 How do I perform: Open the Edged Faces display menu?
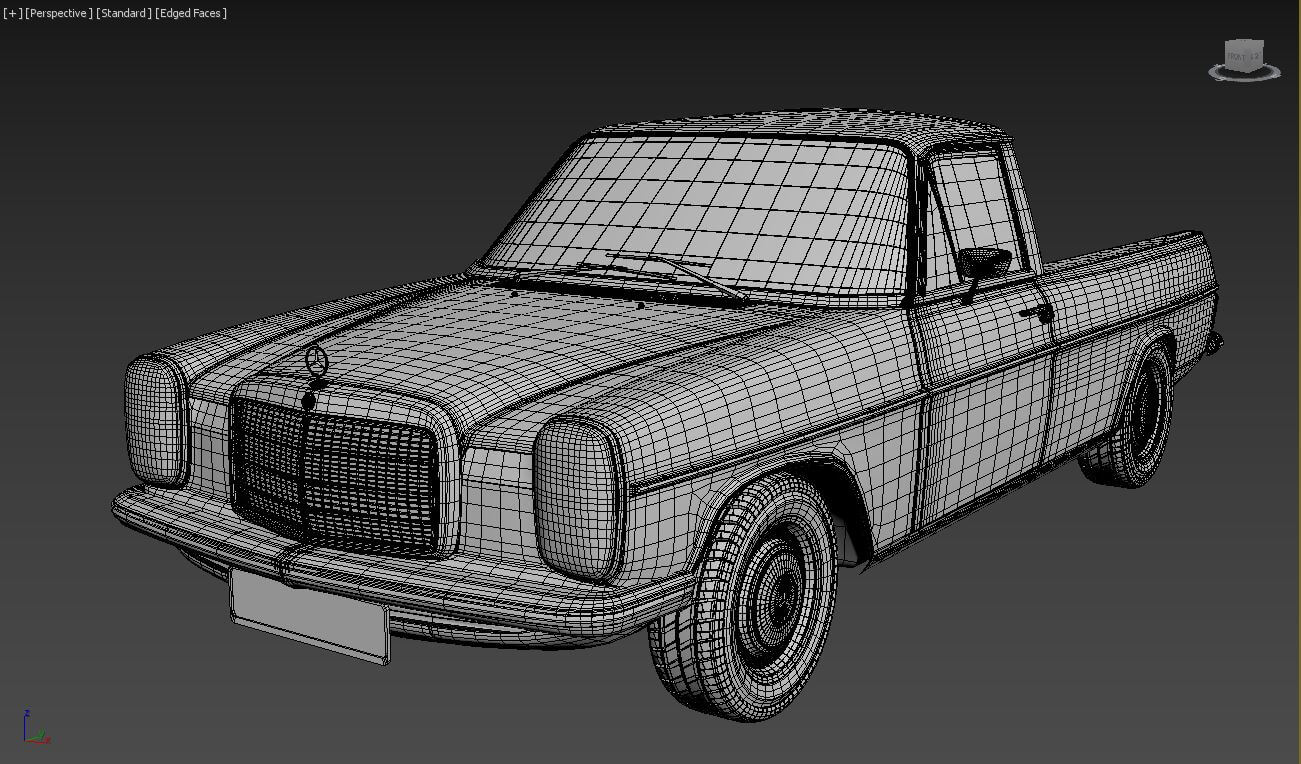click(x=191, y=13)
